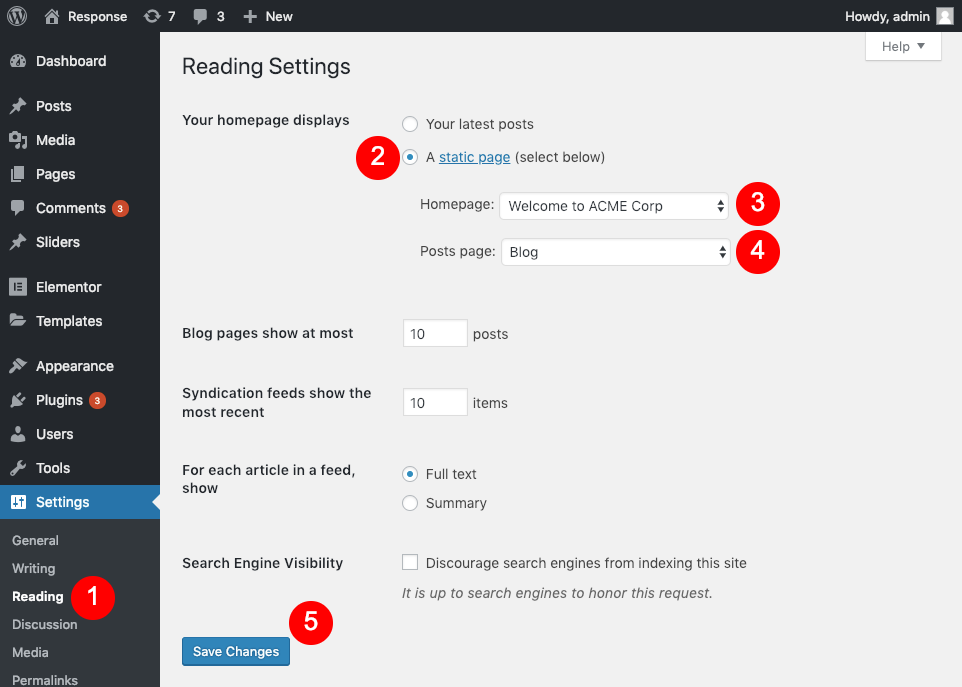This screenshot has height=687, width=962.
Task: Select the 'Your latest posts' radio button
Action: 410,124
